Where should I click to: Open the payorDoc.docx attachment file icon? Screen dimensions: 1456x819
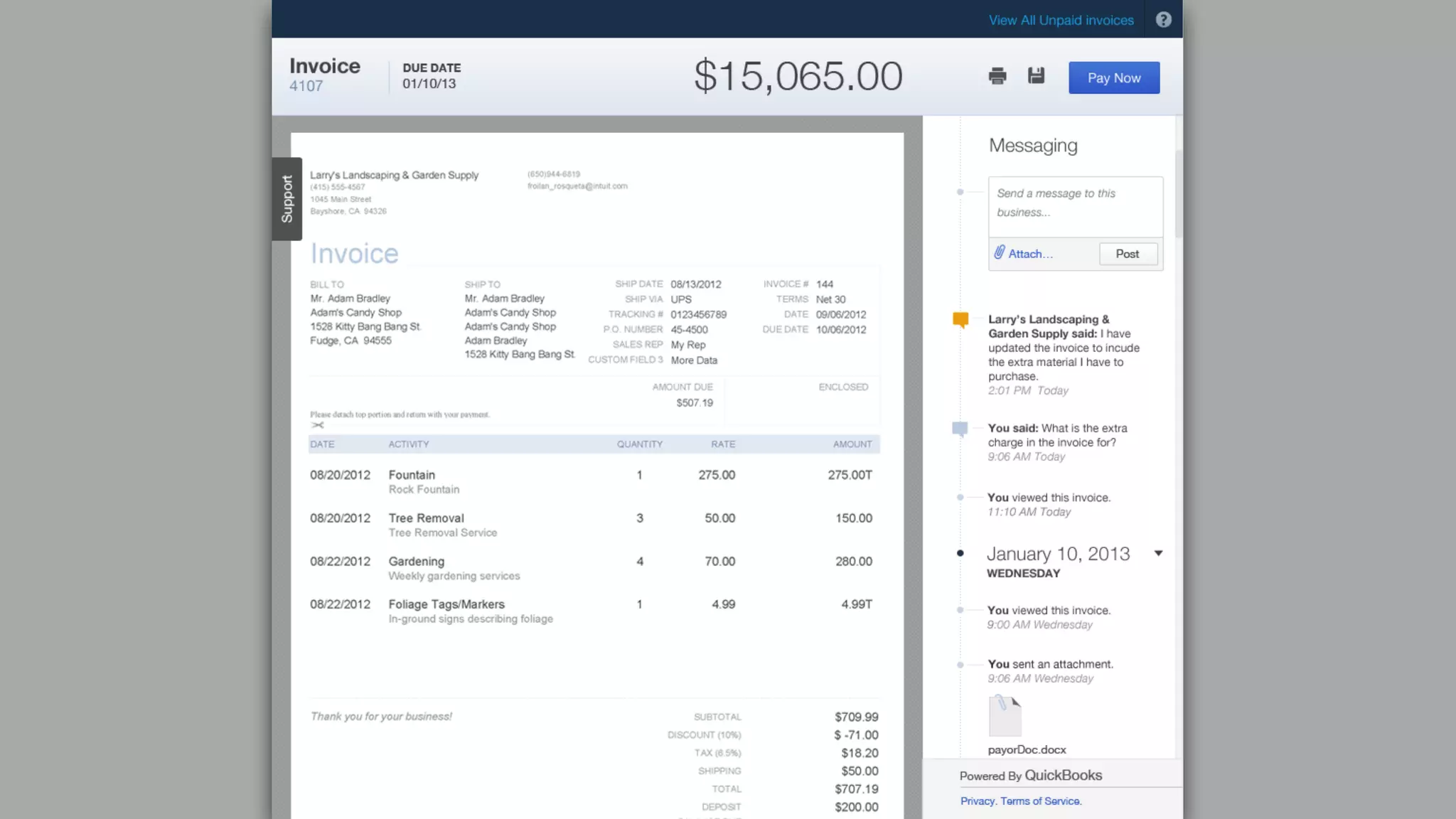coord(1005,716)
